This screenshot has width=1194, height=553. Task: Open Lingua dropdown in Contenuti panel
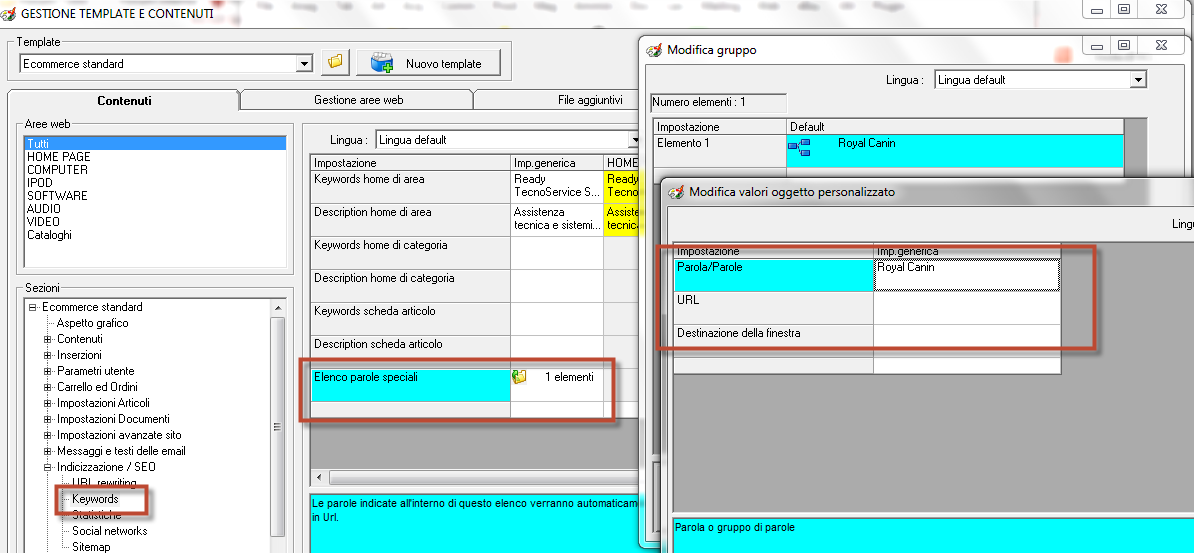(x=634, y=140)
